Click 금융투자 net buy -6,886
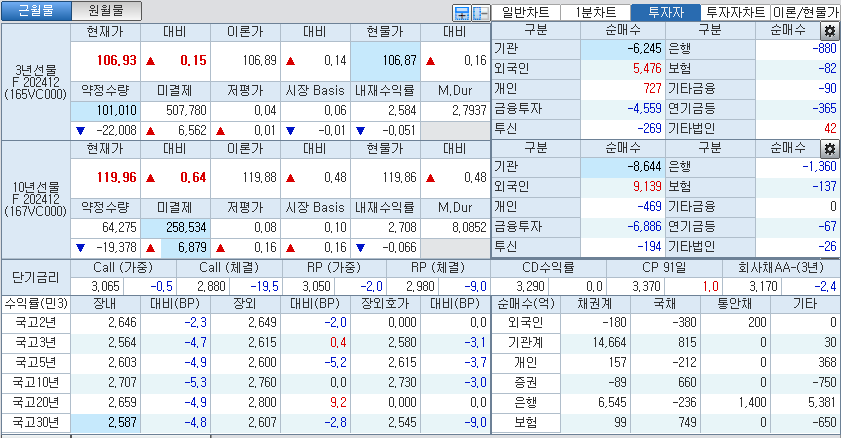Viewport: 841px width, 438px height. pos(623,227)
